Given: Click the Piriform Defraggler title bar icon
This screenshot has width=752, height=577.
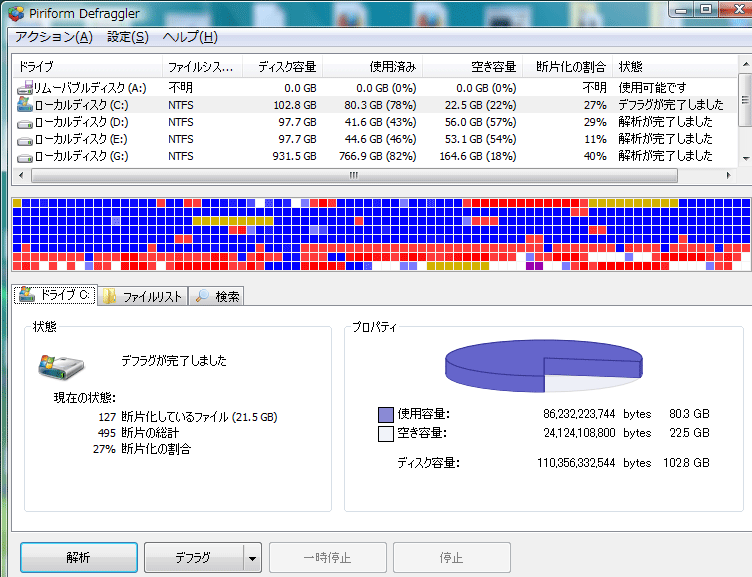Looking at the screenshot, I should pos(16,13).
